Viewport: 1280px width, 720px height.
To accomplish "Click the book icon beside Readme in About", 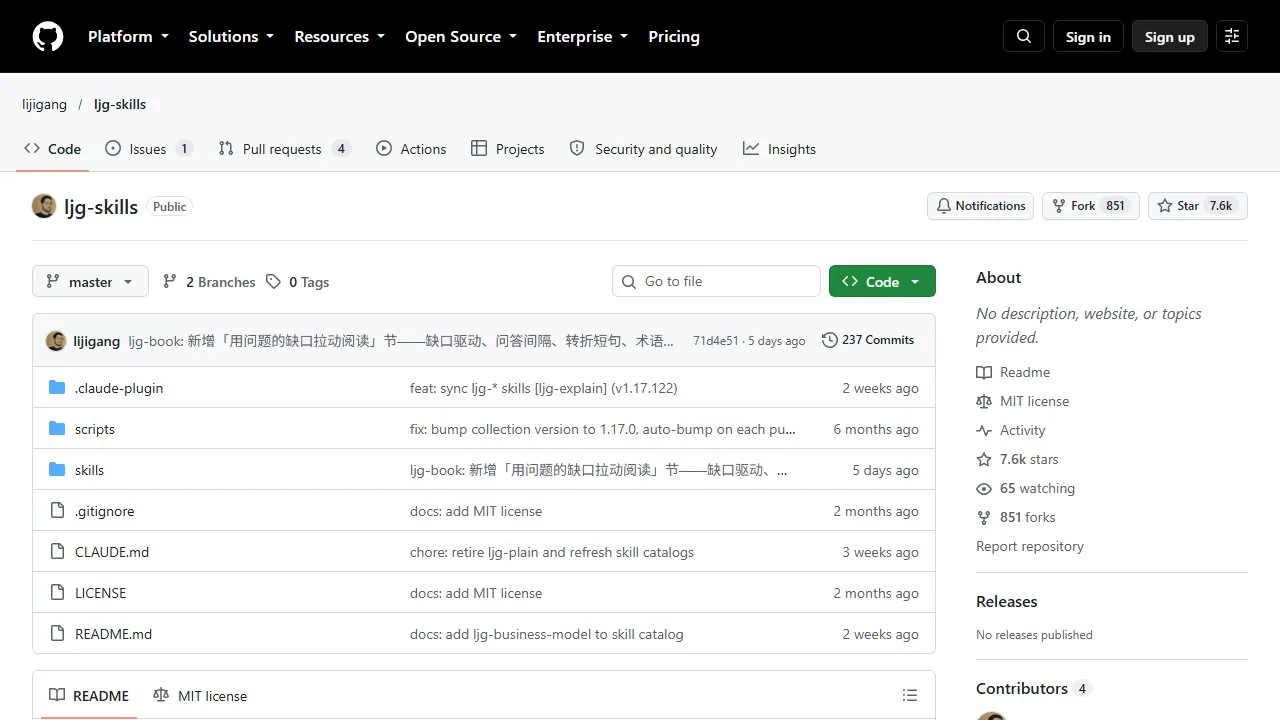I will [984, 373].
